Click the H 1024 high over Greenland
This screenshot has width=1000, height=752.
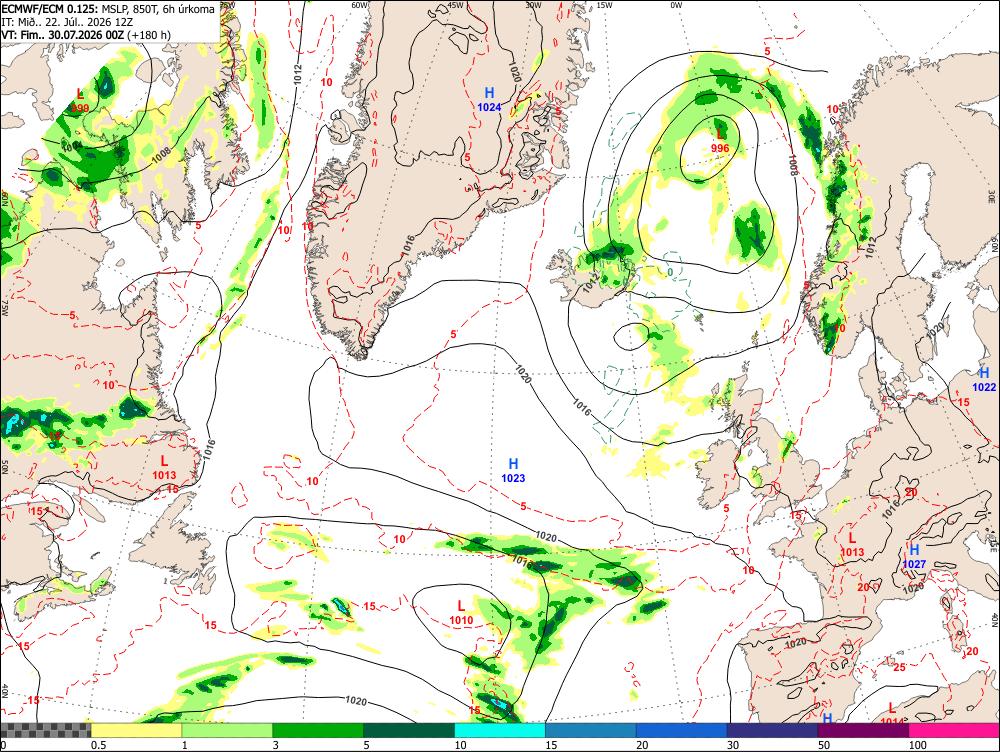point(489,100)
